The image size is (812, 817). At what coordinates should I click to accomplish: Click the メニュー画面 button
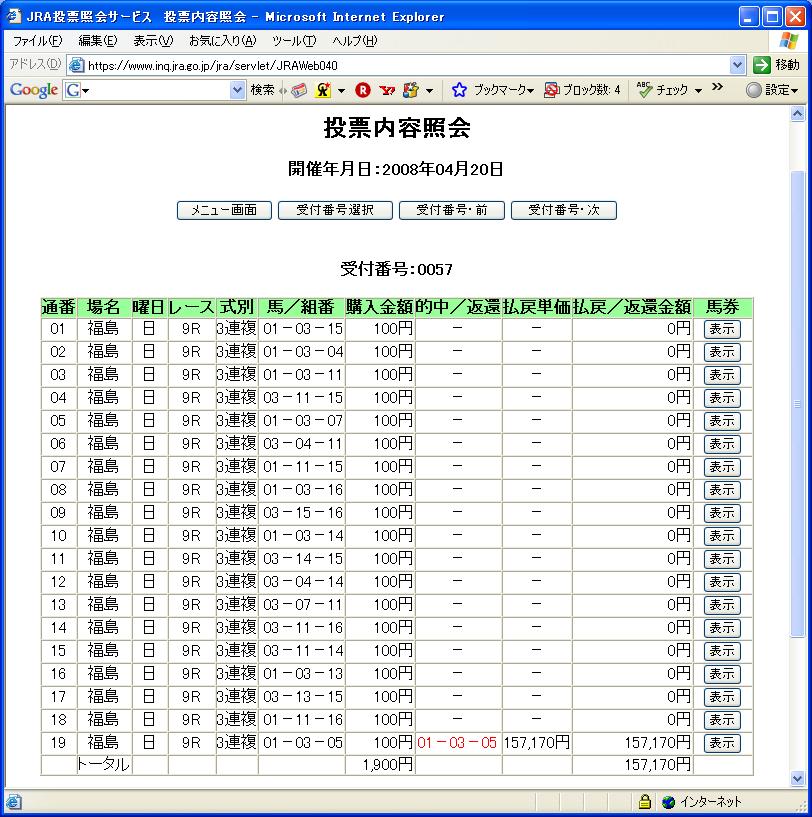pos(224,211)
